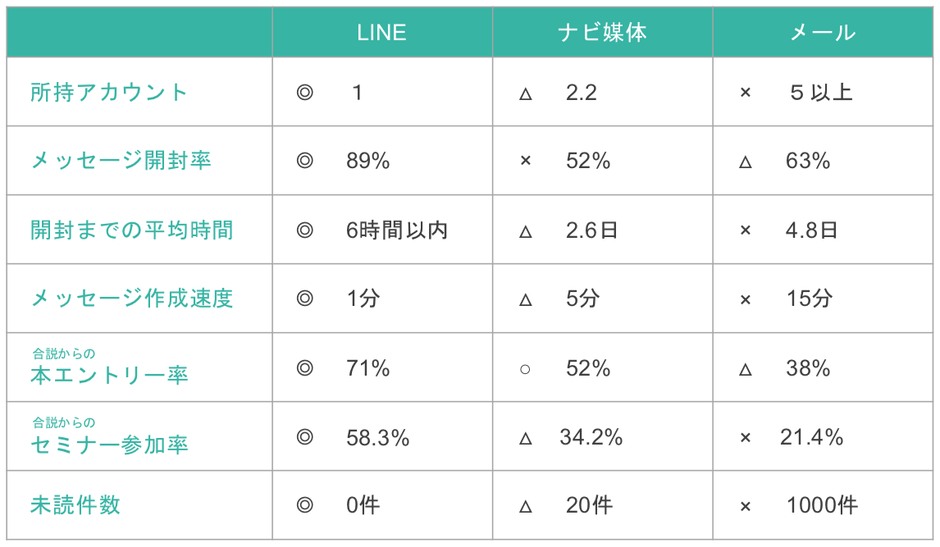Screen dimensions: 940x547
Task: Click the triangle mark next to 34.2%
Action: click(525, 438)
